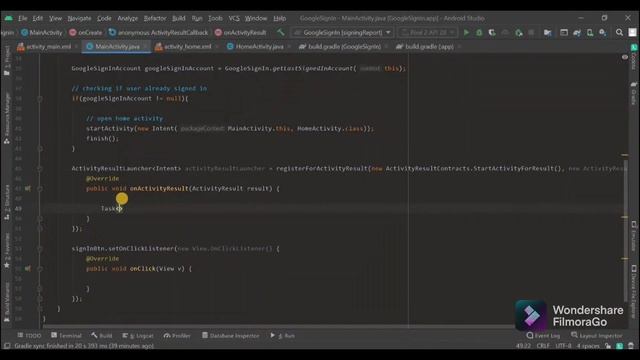Click the tool windows quick-access icon bottom-left

click(x=7, y=346)
